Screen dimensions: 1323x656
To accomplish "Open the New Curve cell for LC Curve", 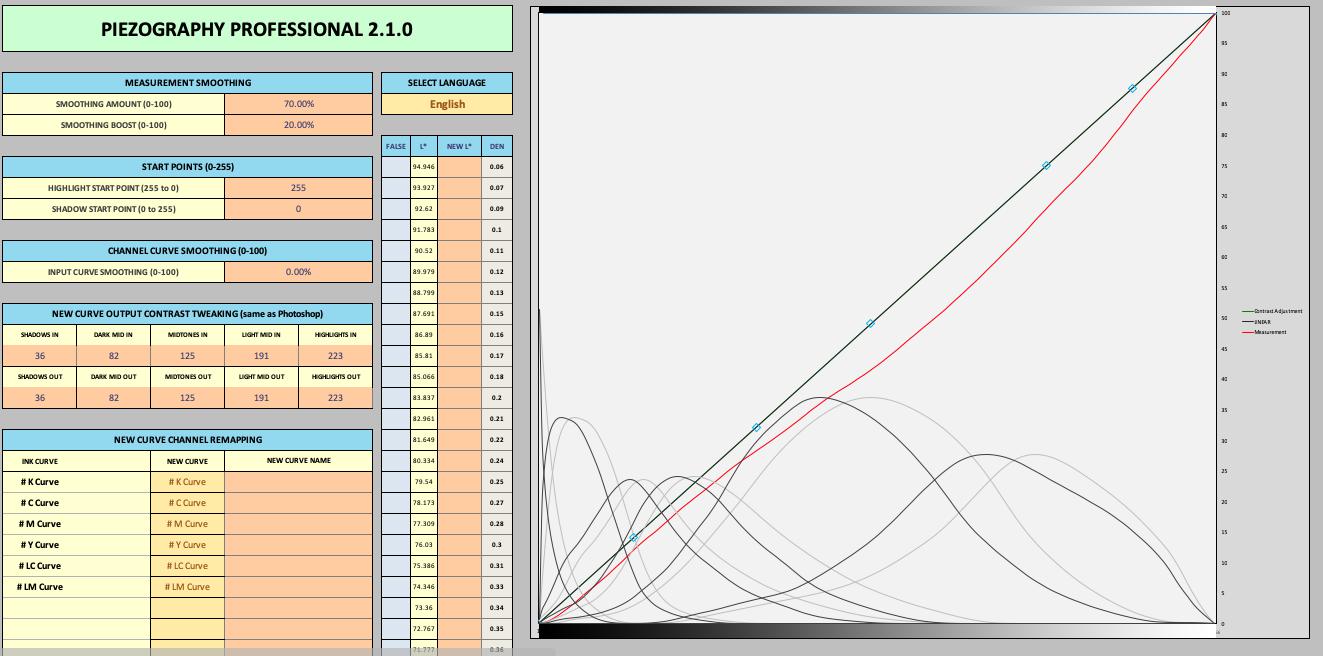I will [188, 566].
